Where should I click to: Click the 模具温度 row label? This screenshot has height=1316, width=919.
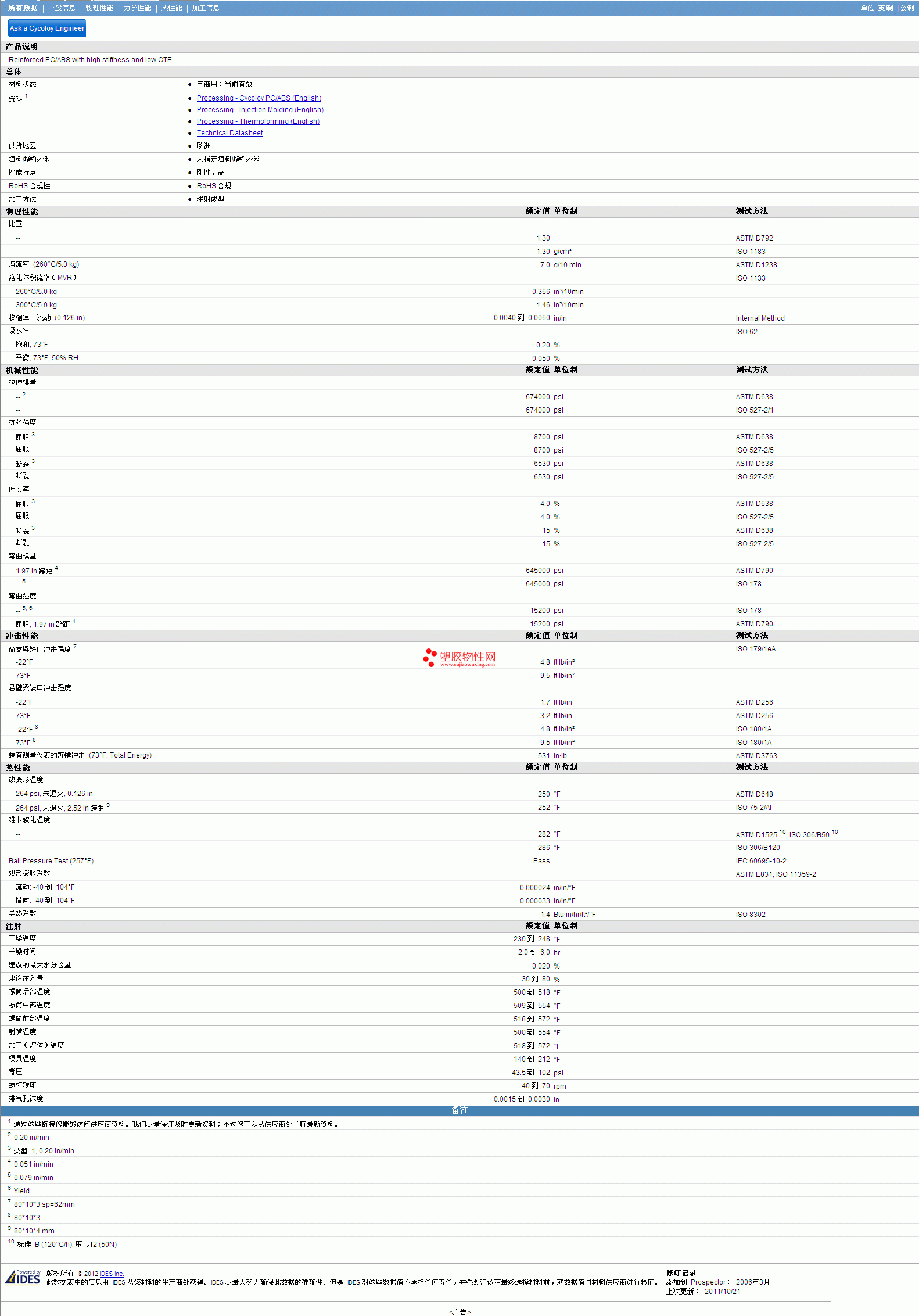pos(22,1059)
